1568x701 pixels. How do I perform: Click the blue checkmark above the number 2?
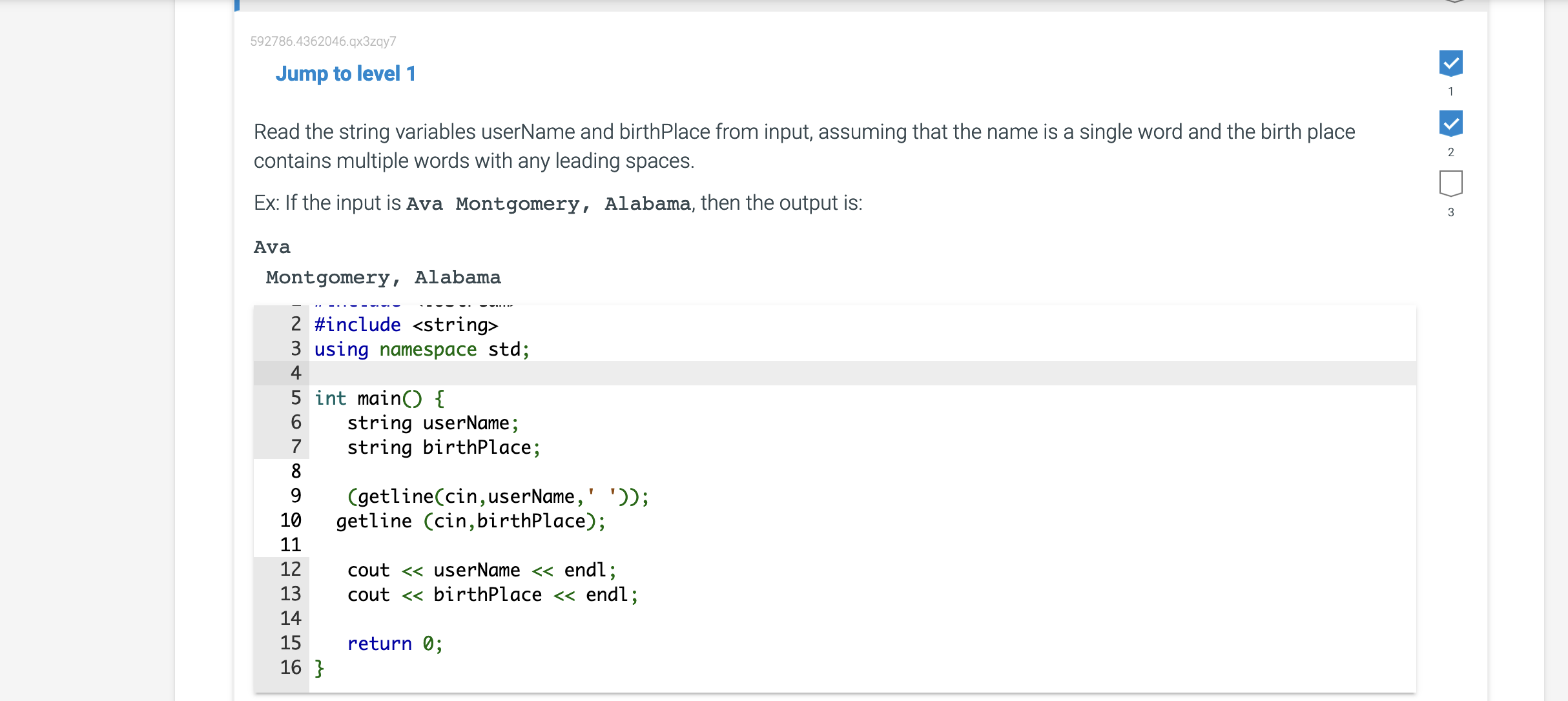[x=1450, y=123]
